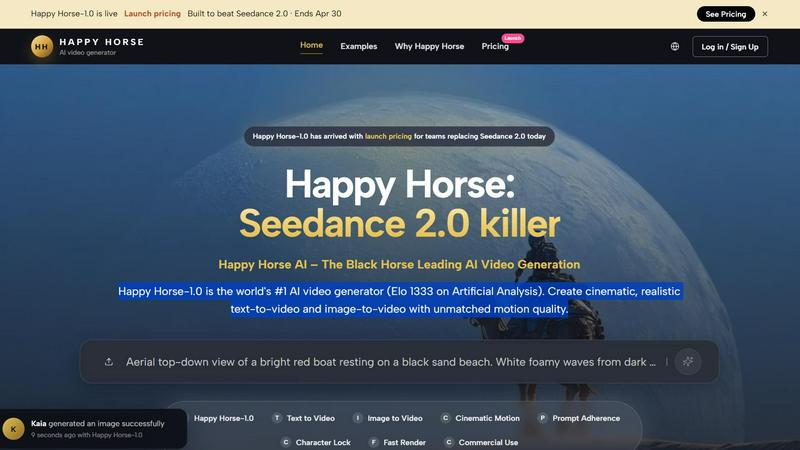Select the Happy Horse-1.0 tag
Viewport: 800px width, 450px height.
223,418
